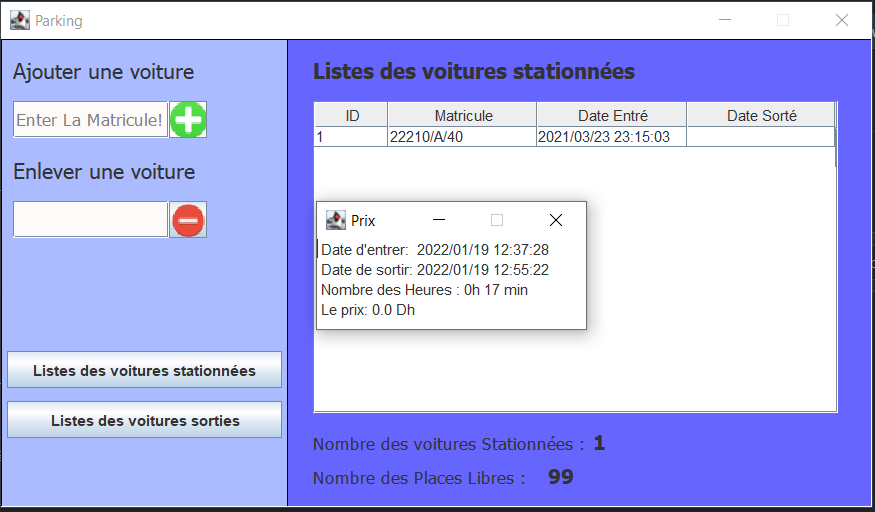This screenshot has height=512, width=875.
Task: Select table cell 2021/03/23 23:15:03
Action: [x=612, y=137]
